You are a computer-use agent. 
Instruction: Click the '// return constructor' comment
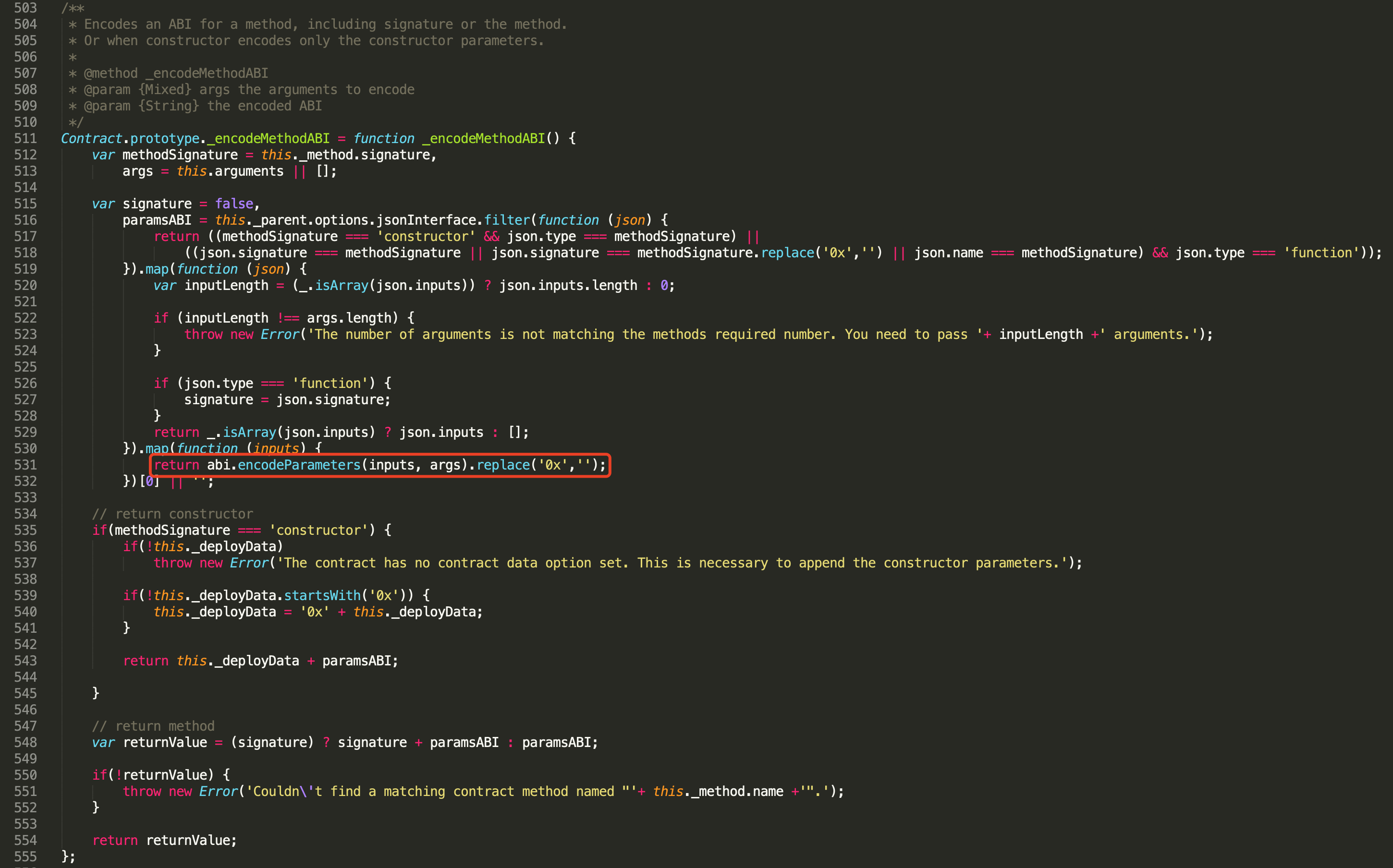pos(172,514)
